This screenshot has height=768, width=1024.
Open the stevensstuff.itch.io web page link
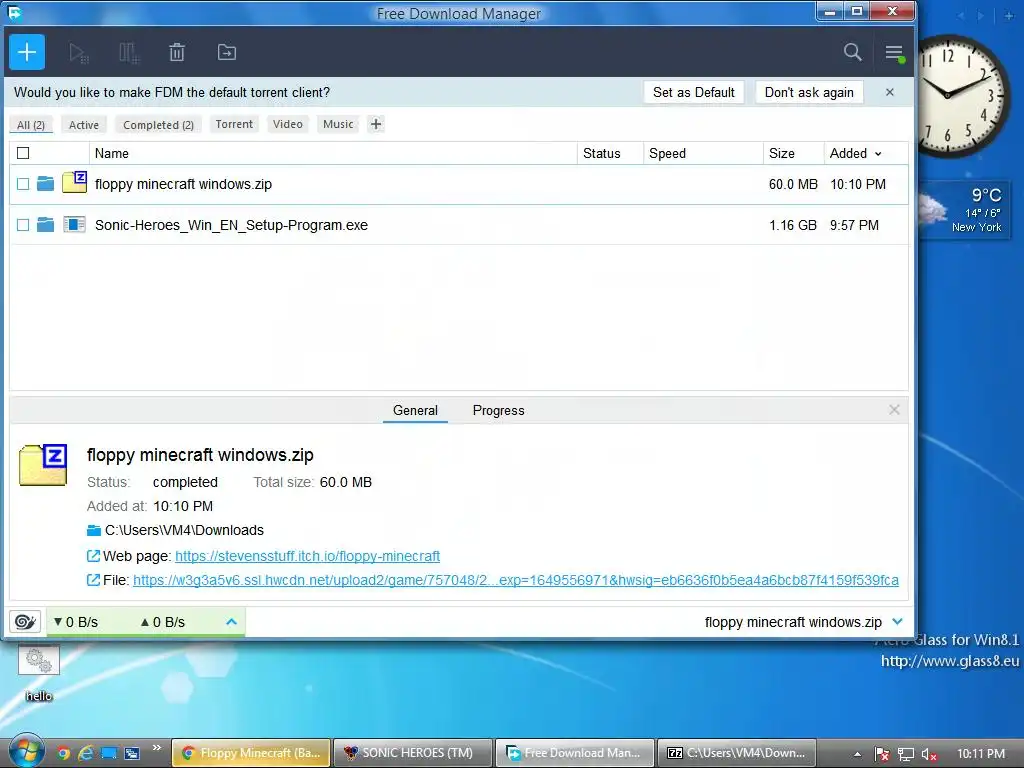pyautogui.click(x=308, y=556)
